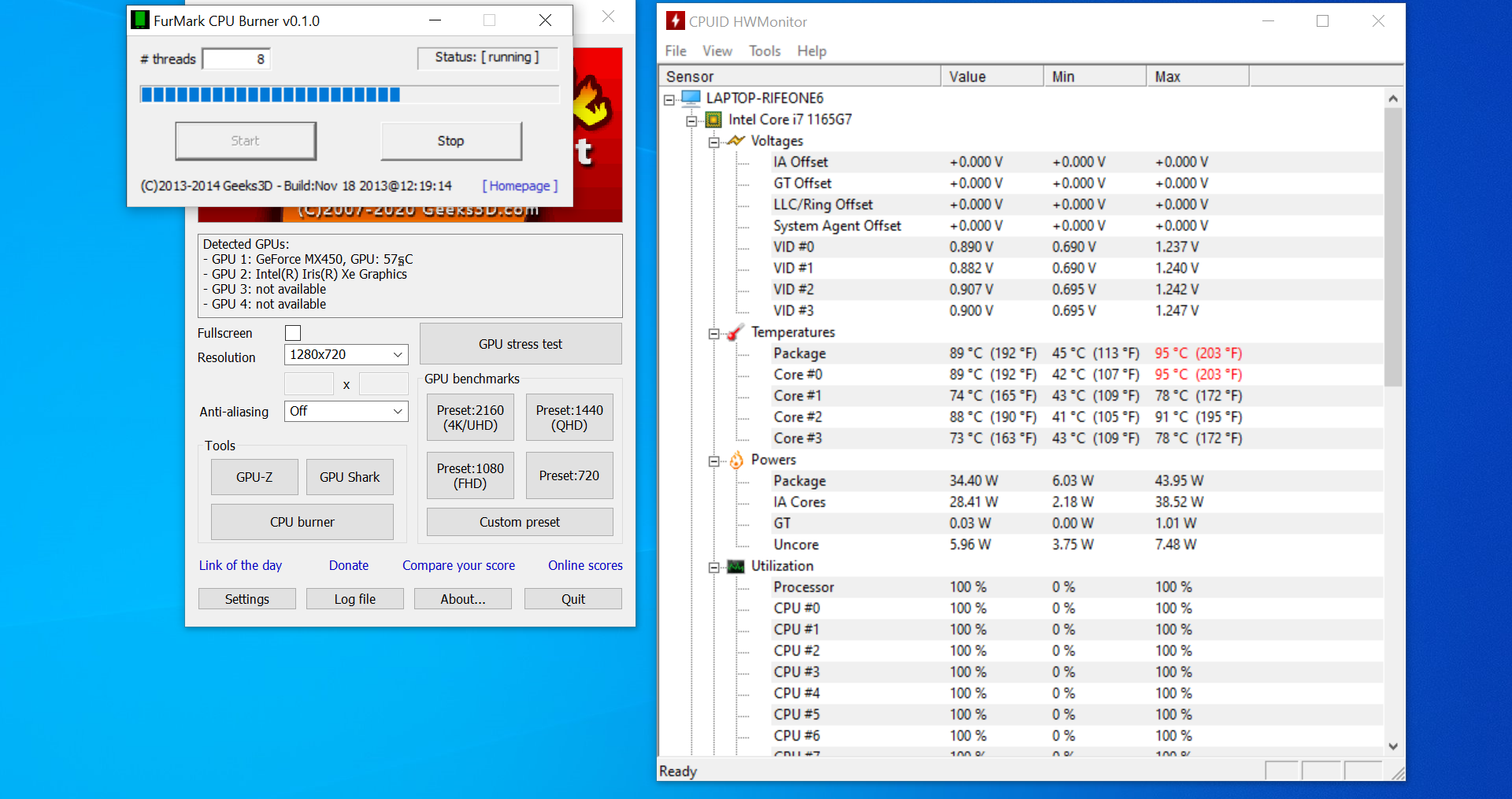Open the Anti-aliasing dropdown
This screenshot has width=1512, height=799.
[346, 411]
